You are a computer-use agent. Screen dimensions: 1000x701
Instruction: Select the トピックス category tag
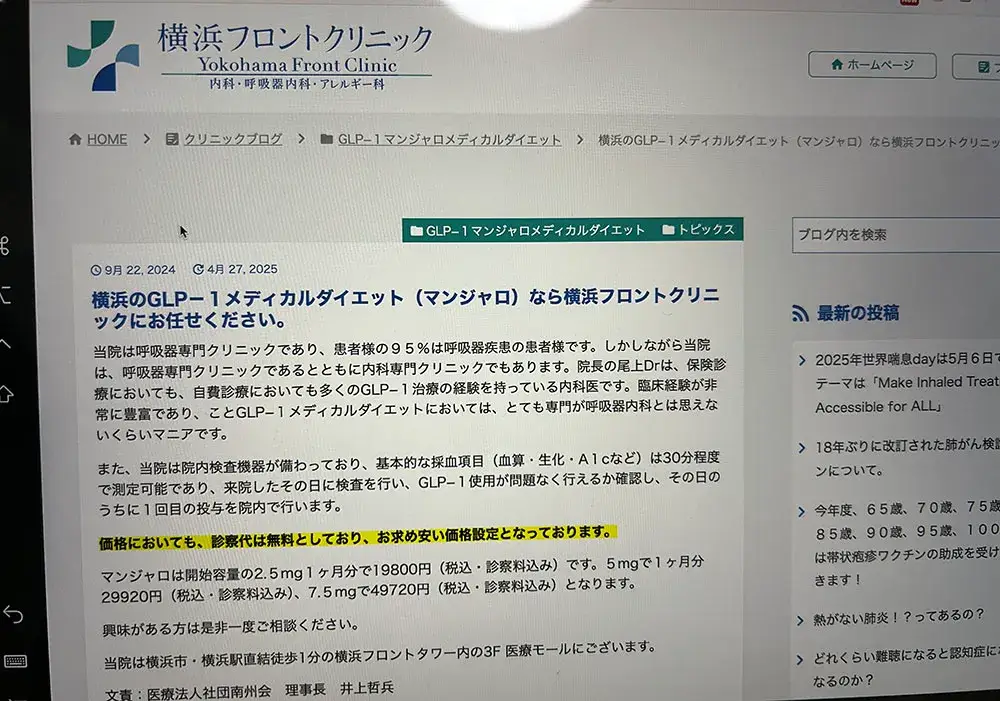(x=698, y=230)
